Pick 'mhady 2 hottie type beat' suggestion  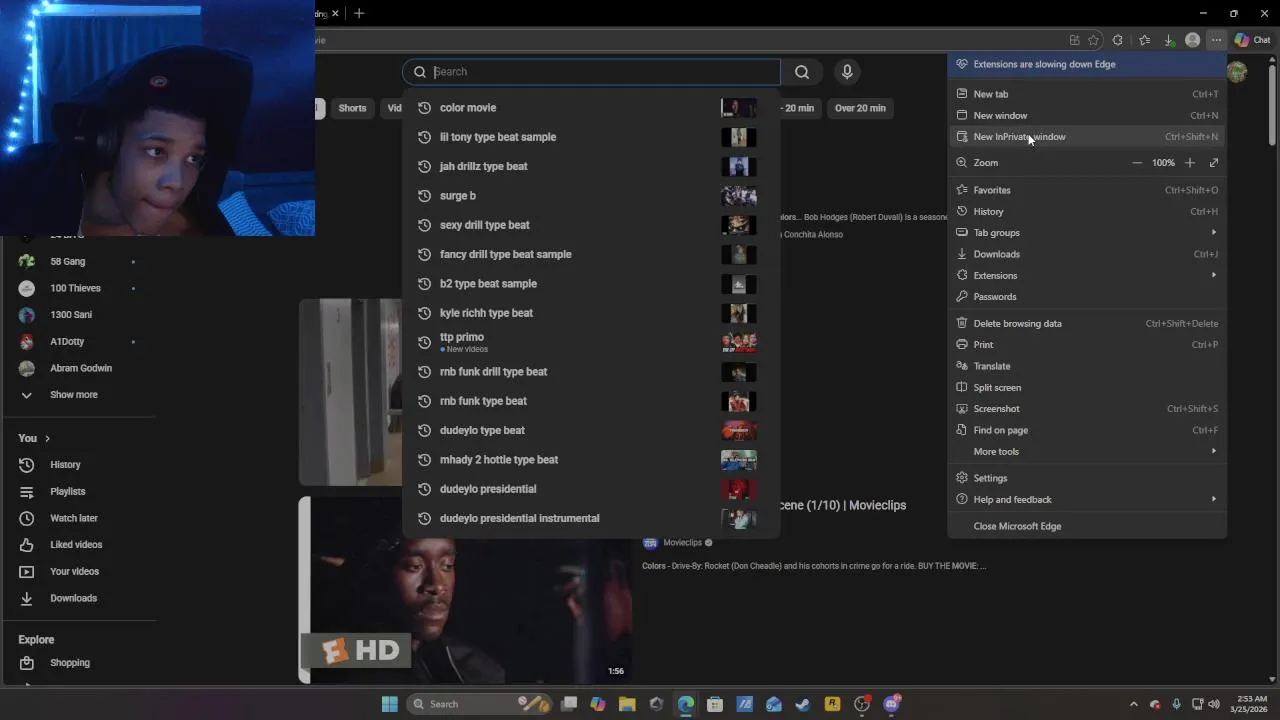point(590,460)
